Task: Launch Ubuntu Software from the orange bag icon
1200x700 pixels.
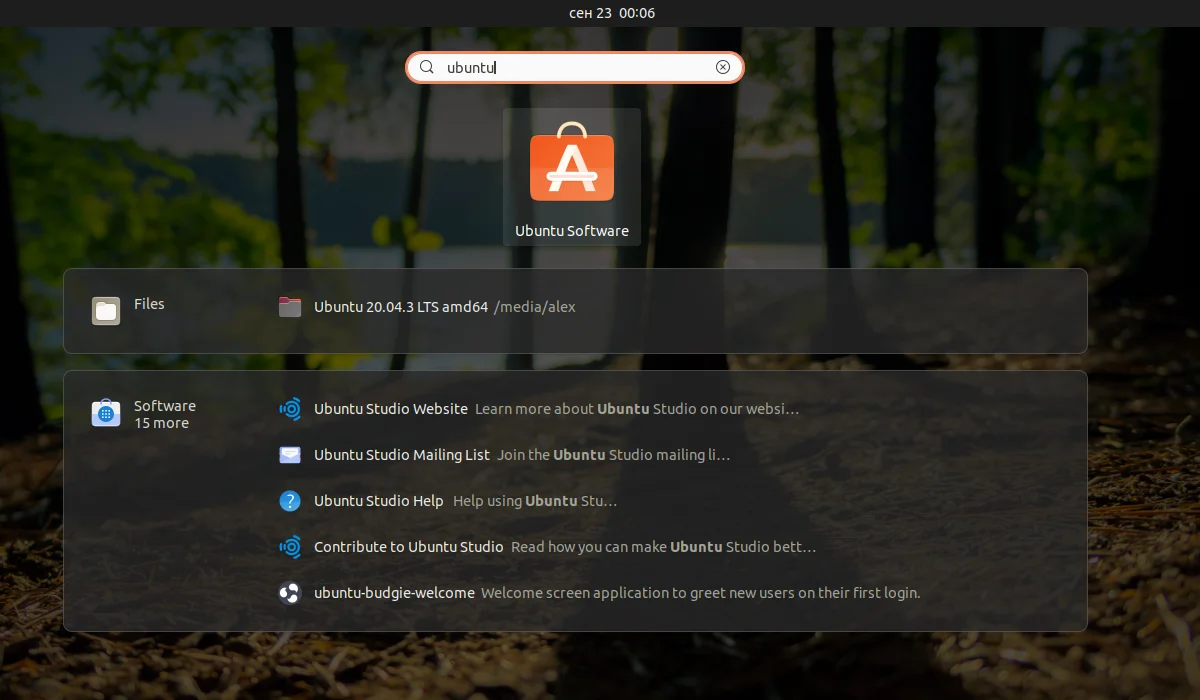Action: click(572, 163)
